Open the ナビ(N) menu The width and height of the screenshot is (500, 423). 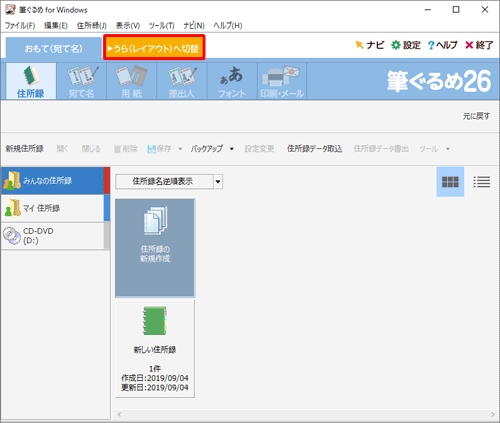tap(194, 26)
